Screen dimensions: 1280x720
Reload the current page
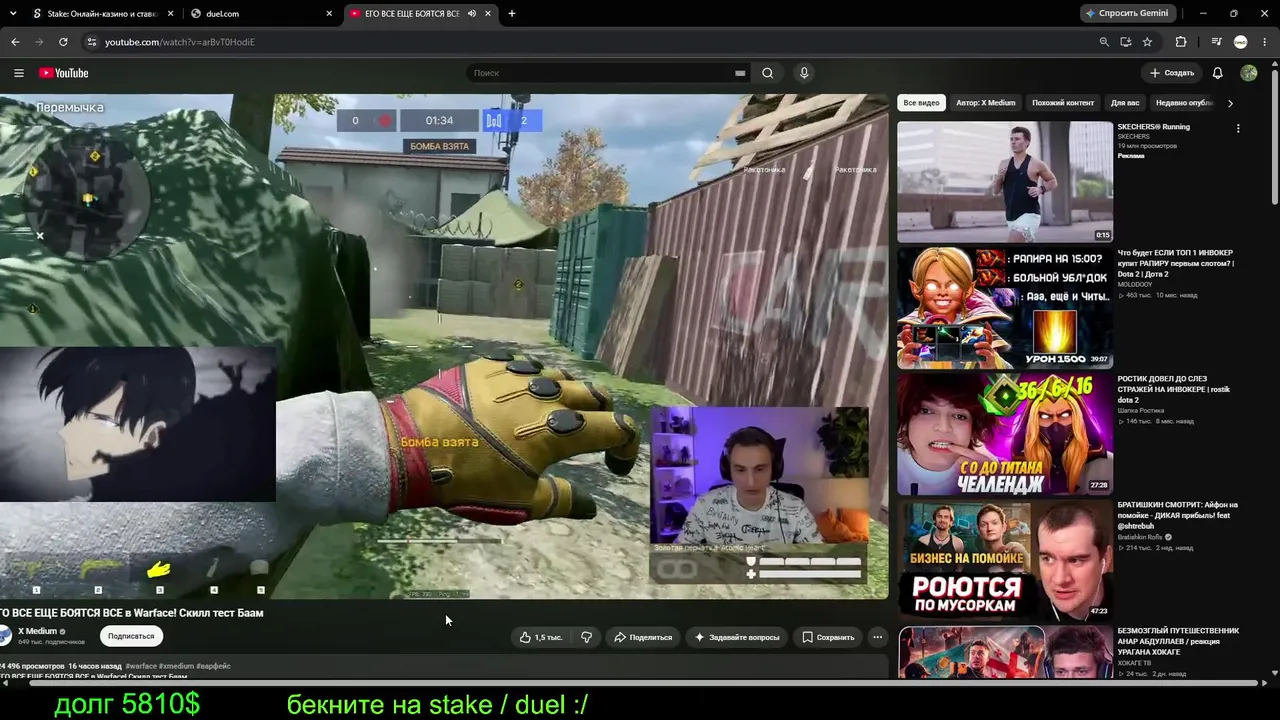coord(63,42)
